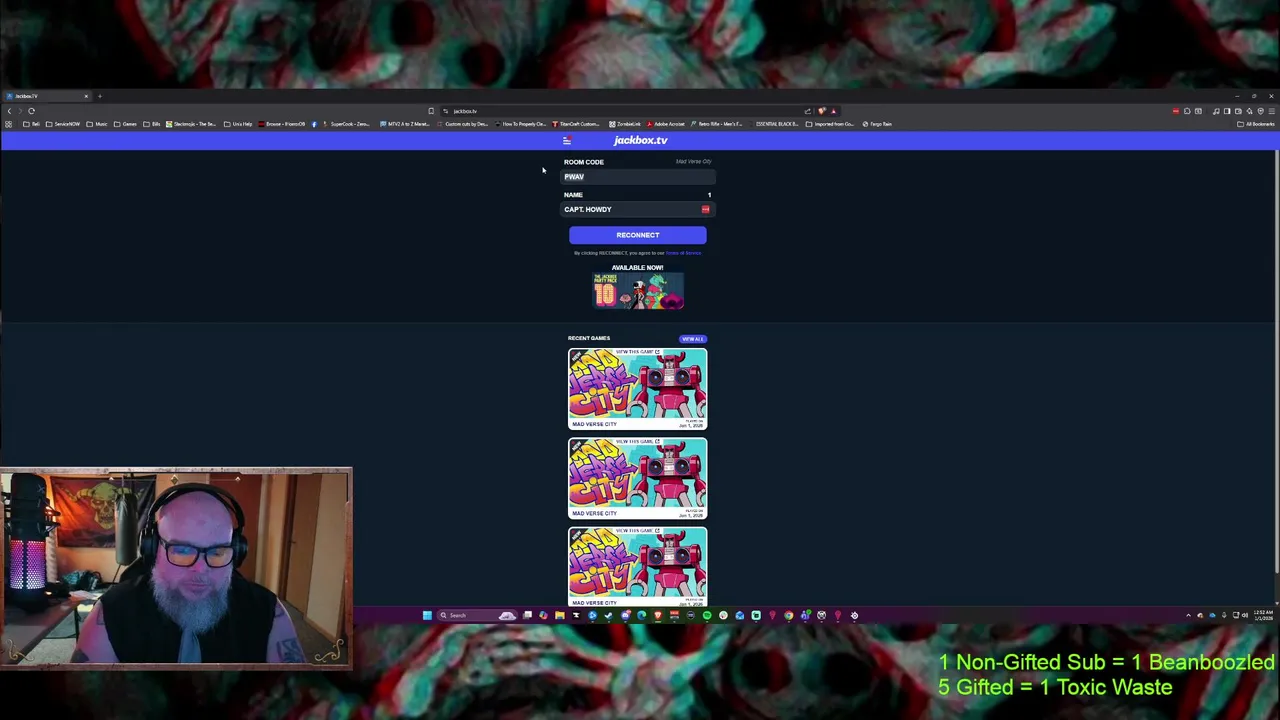This screenshot has width=1280, height=720.
Task: Open the Adobe Acrobat bookmark
Action: pos(667,124)
